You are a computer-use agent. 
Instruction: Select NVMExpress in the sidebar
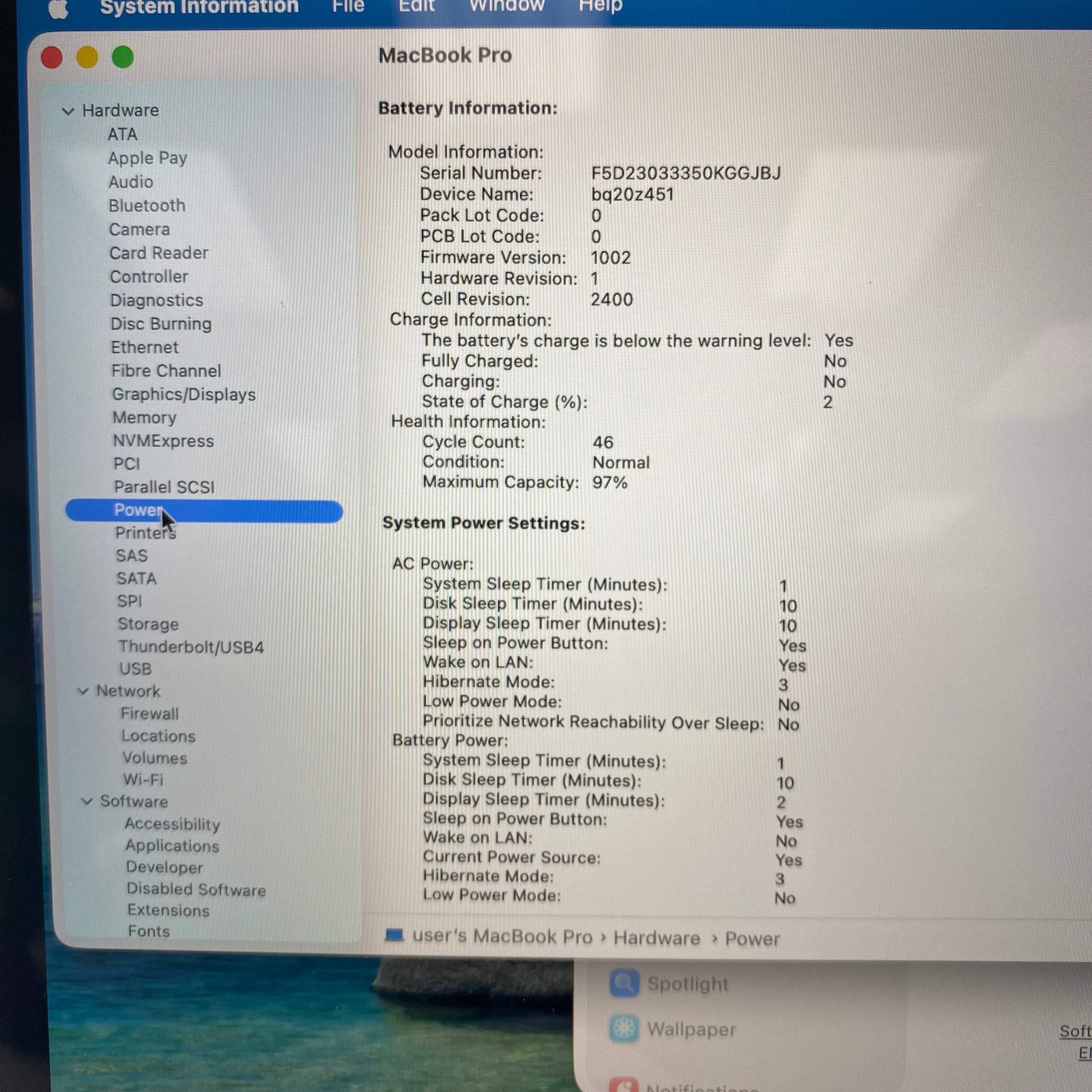coord(163,441)
